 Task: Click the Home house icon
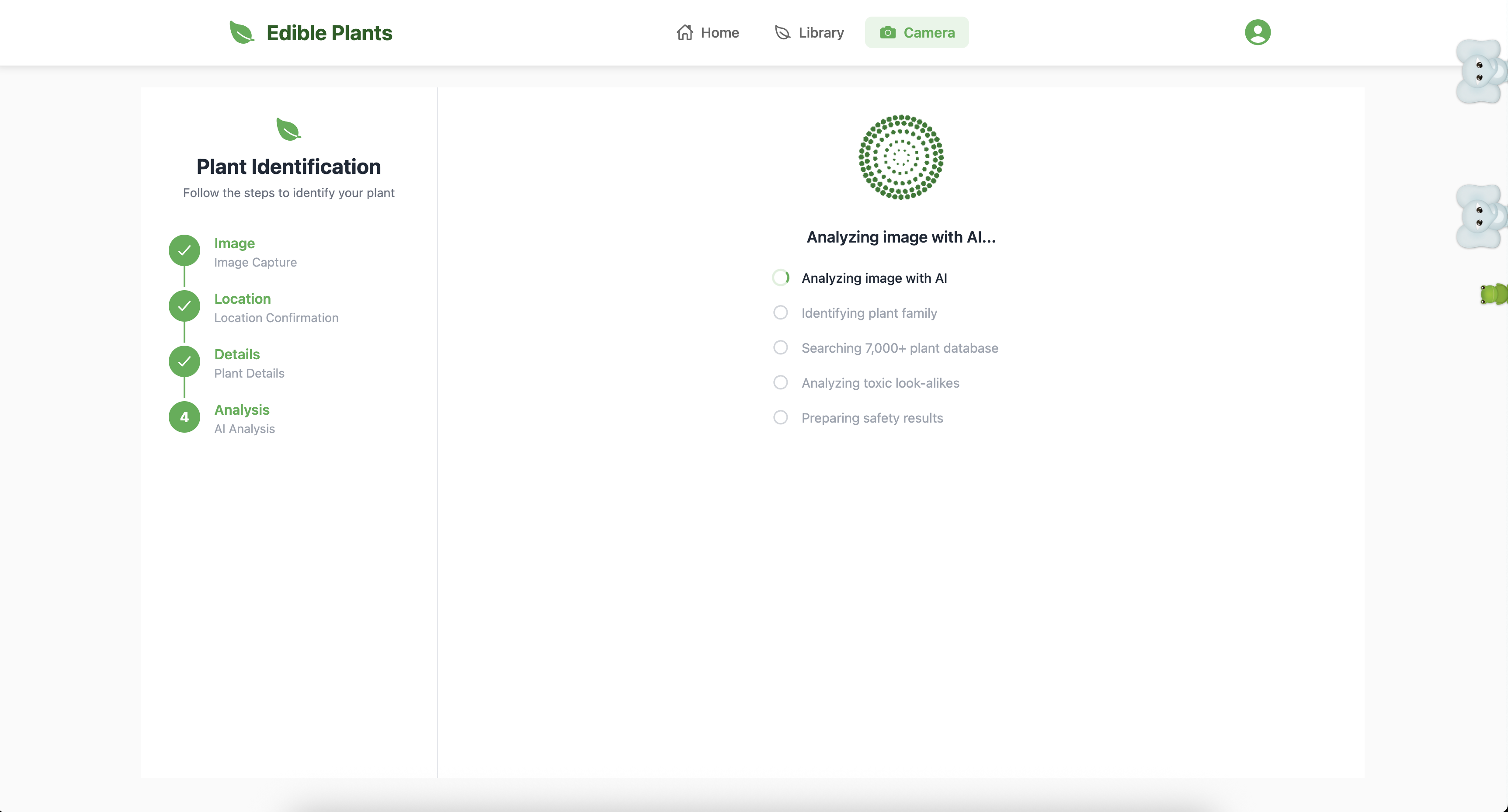click(685, 32)
